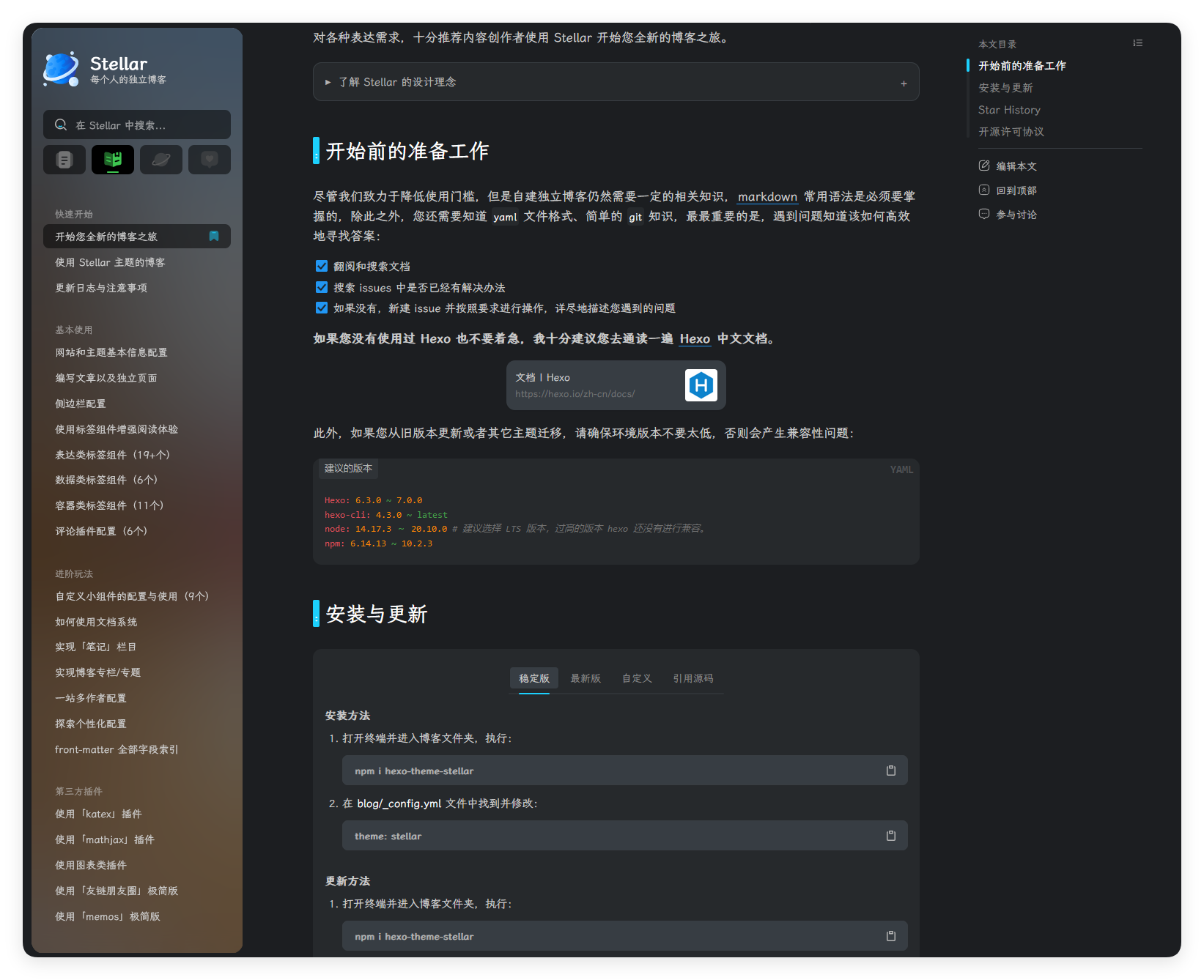
Task: Switch to the 引用源码 tab
Action: (693, 678)
